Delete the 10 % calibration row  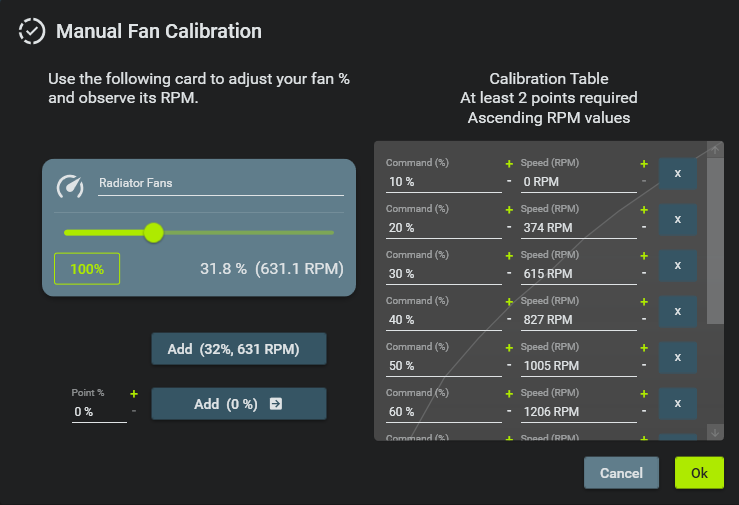click(678, 173)
